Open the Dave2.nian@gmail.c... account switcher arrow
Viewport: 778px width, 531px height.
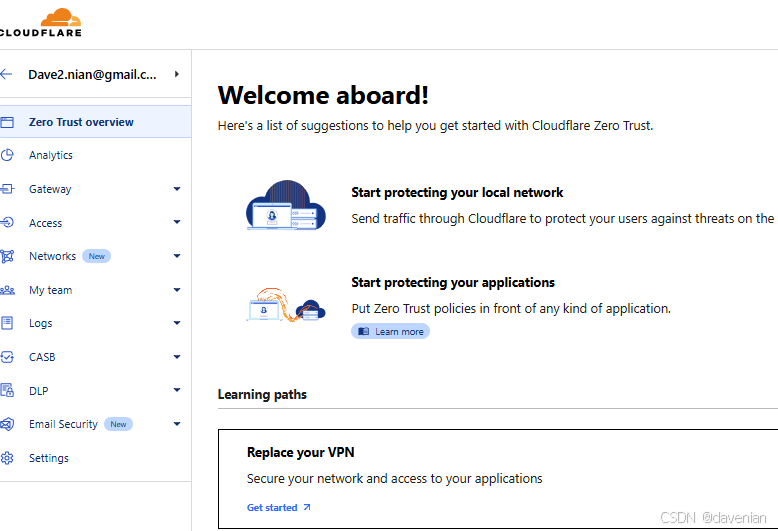(x=177, y=74)
